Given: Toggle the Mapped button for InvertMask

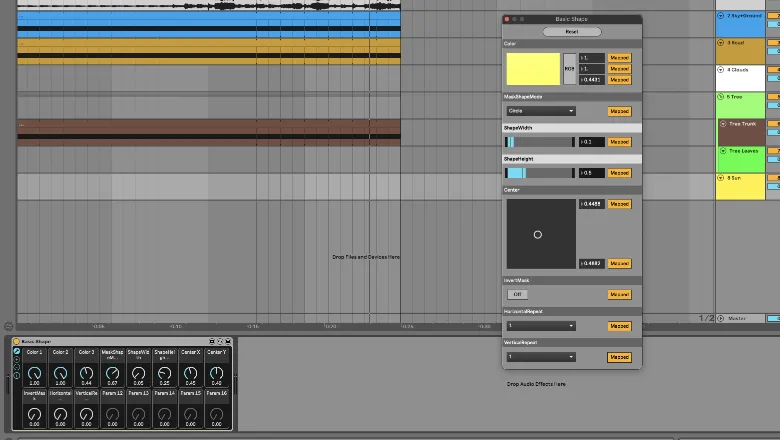Looking at the screenshot, I should 619,295.
